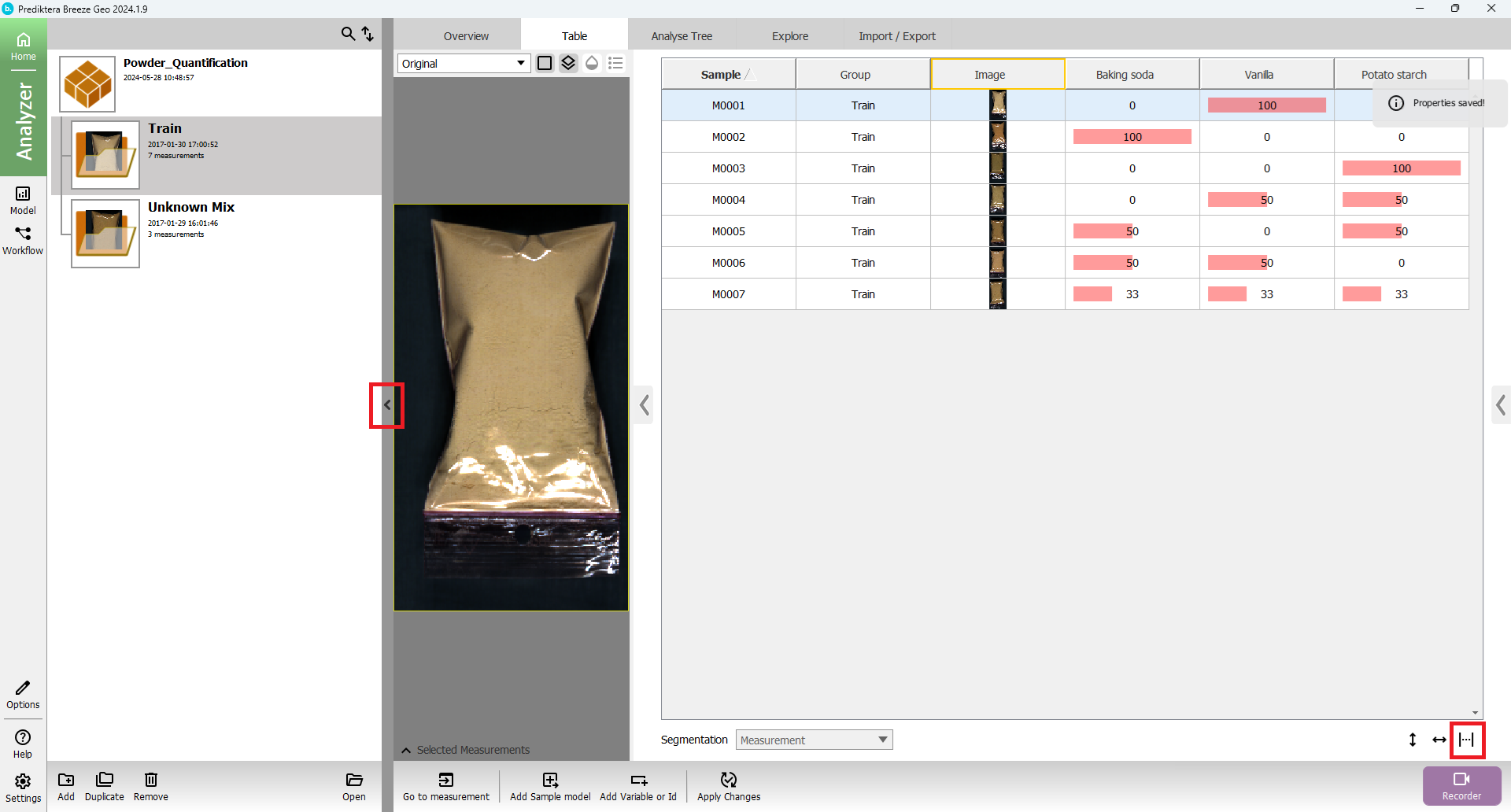Open the Workflow section in the sidebar

[23, 240]
